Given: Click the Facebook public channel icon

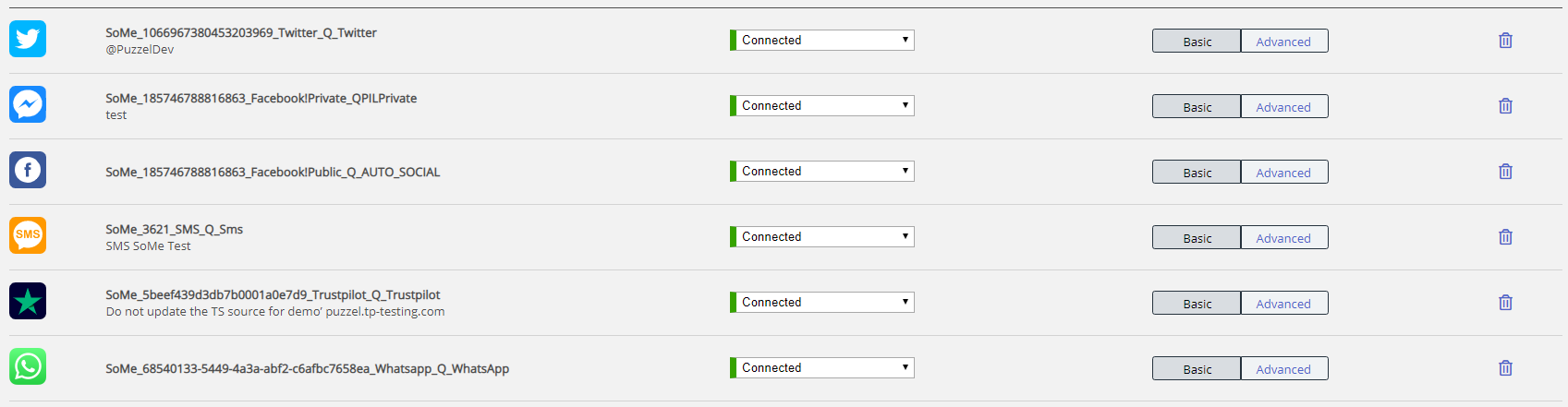Looking at the screenshot, I should (x=28, y=170).
